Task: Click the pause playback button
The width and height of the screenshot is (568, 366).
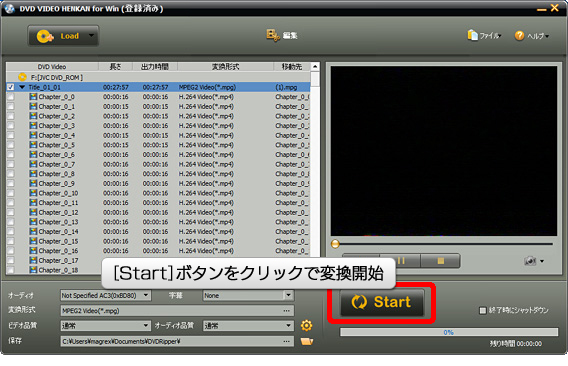Action: pyautogui.click(x=401, y=261)
